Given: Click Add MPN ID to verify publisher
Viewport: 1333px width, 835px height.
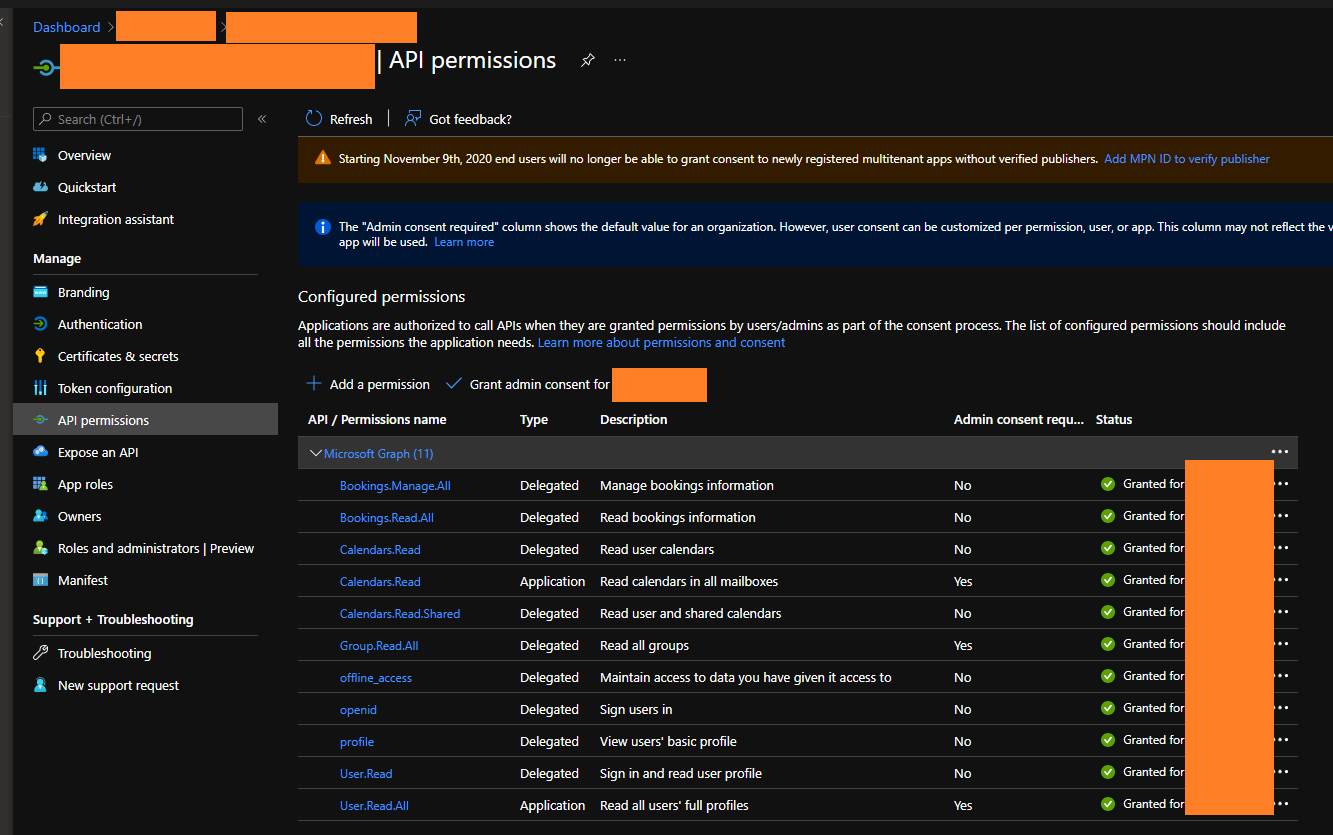Looking at the screenshot, I should click(x=1187, y=158).
